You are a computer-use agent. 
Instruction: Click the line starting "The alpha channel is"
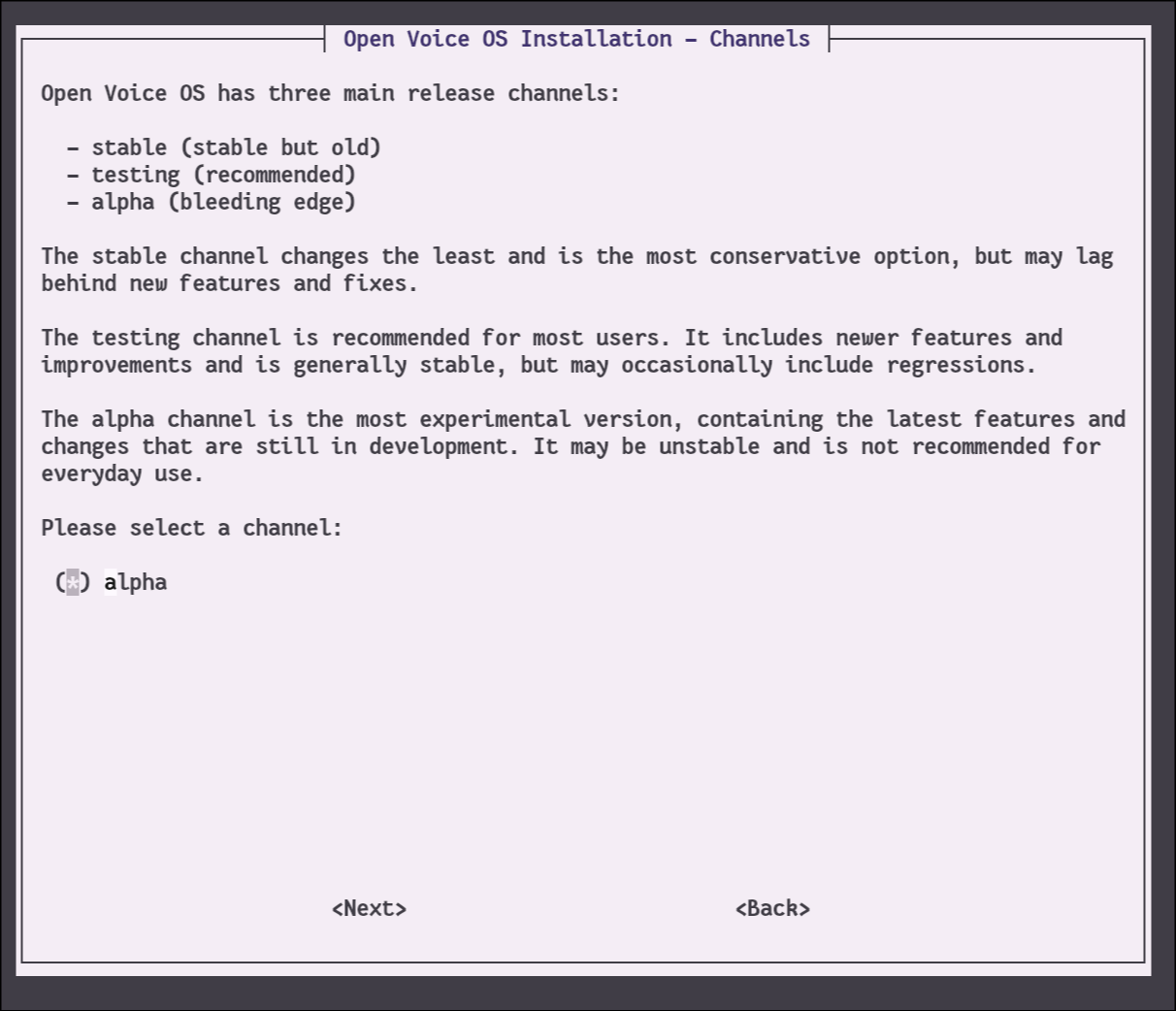(x=582, y=419)
